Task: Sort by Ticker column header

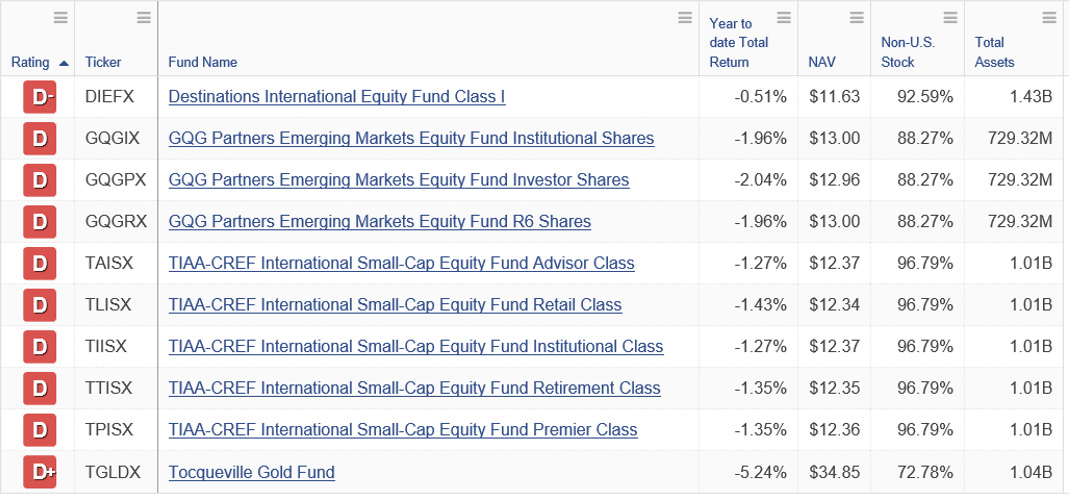Action: (103, 62)
